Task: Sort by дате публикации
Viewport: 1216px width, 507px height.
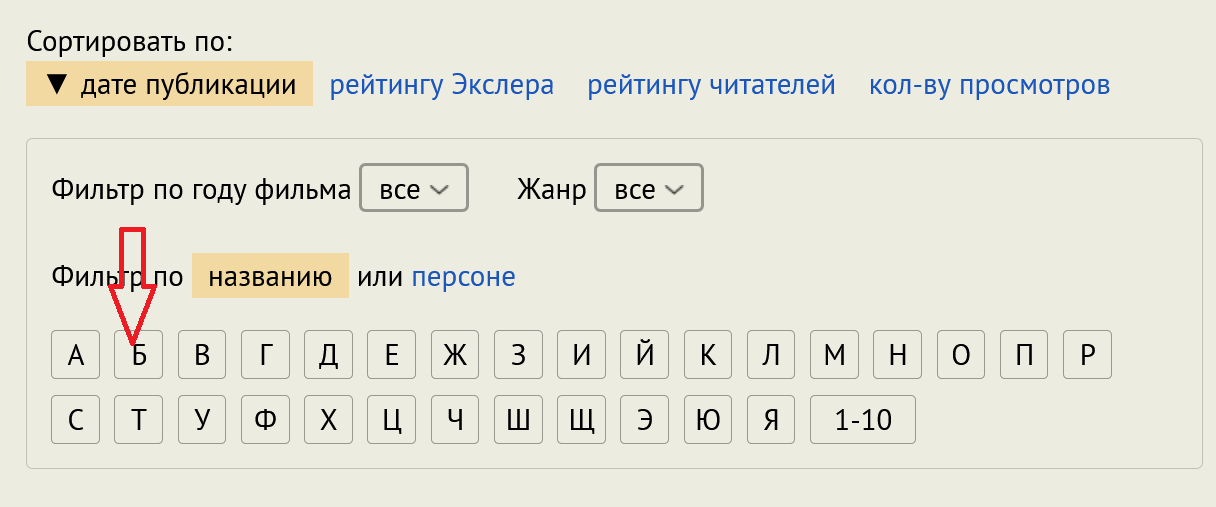Action: tap(170, 85)
